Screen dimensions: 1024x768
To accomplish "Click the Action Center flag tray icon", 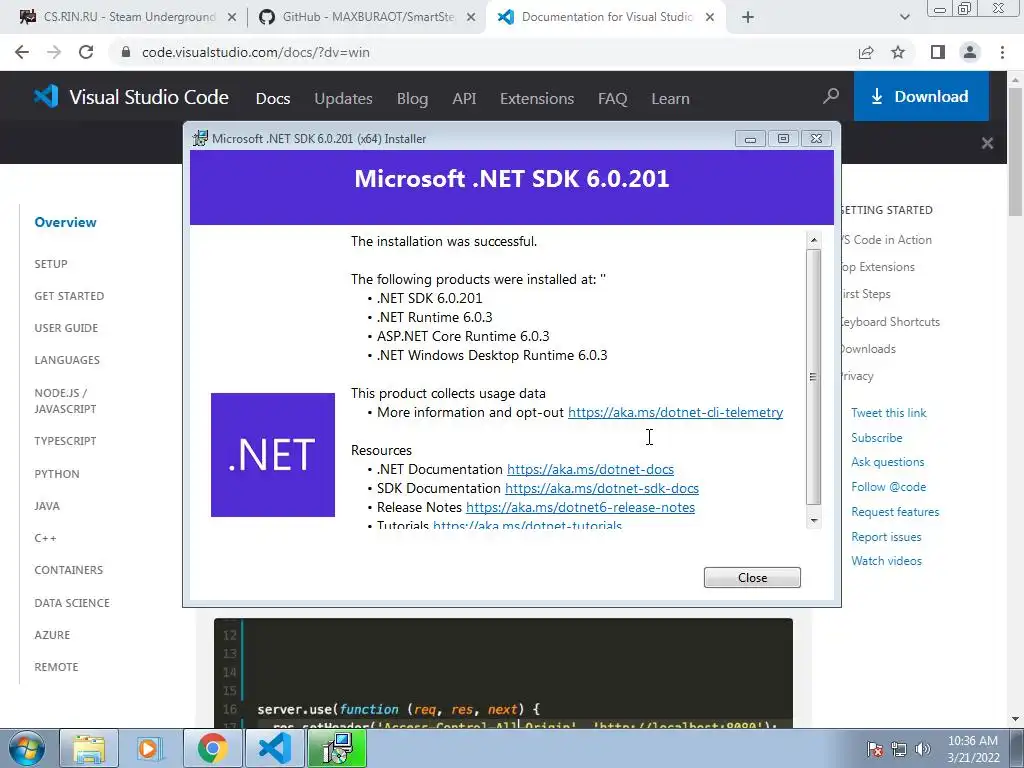I will pos(875,749).
